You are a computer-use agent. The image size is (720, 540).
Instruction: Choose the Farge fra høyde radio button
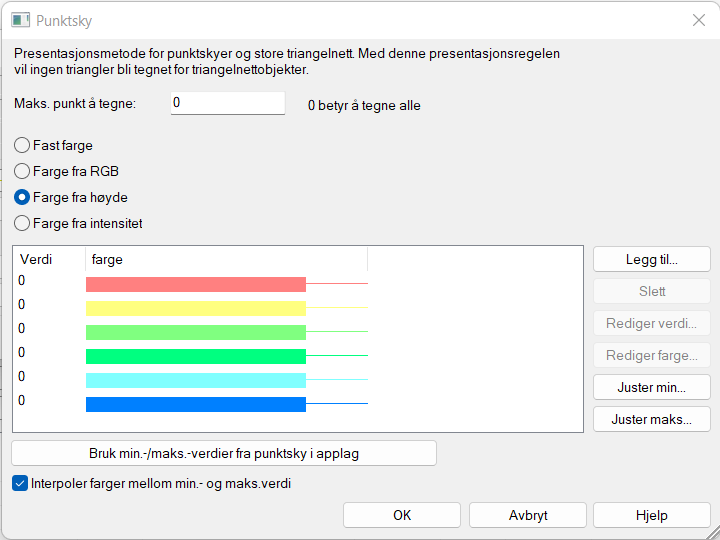pyautogui.click(x=22, y=198)
